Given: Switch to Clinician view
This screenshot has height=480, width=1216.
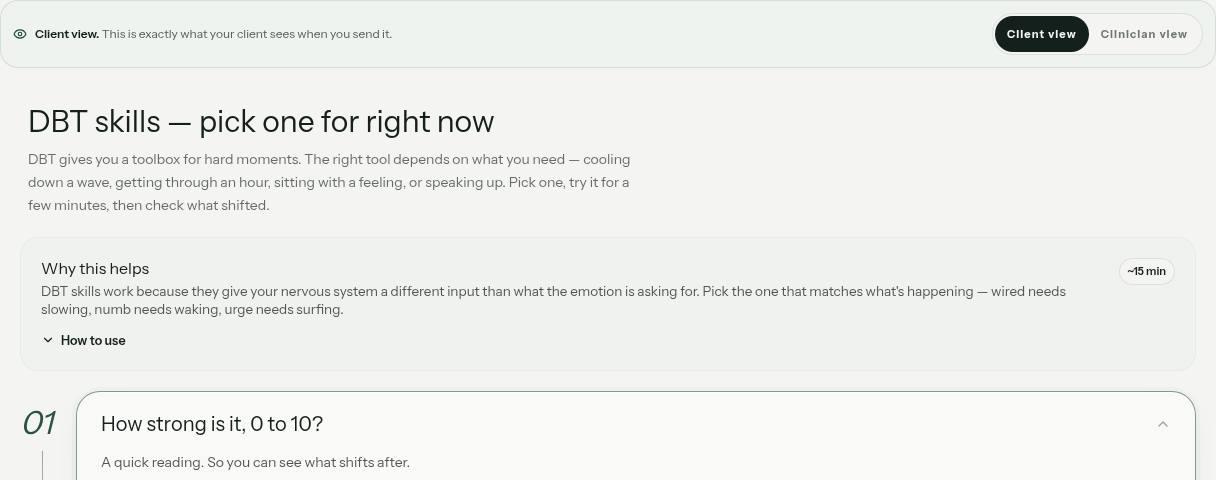Looking at the screenshot, I should [1143, 34].
